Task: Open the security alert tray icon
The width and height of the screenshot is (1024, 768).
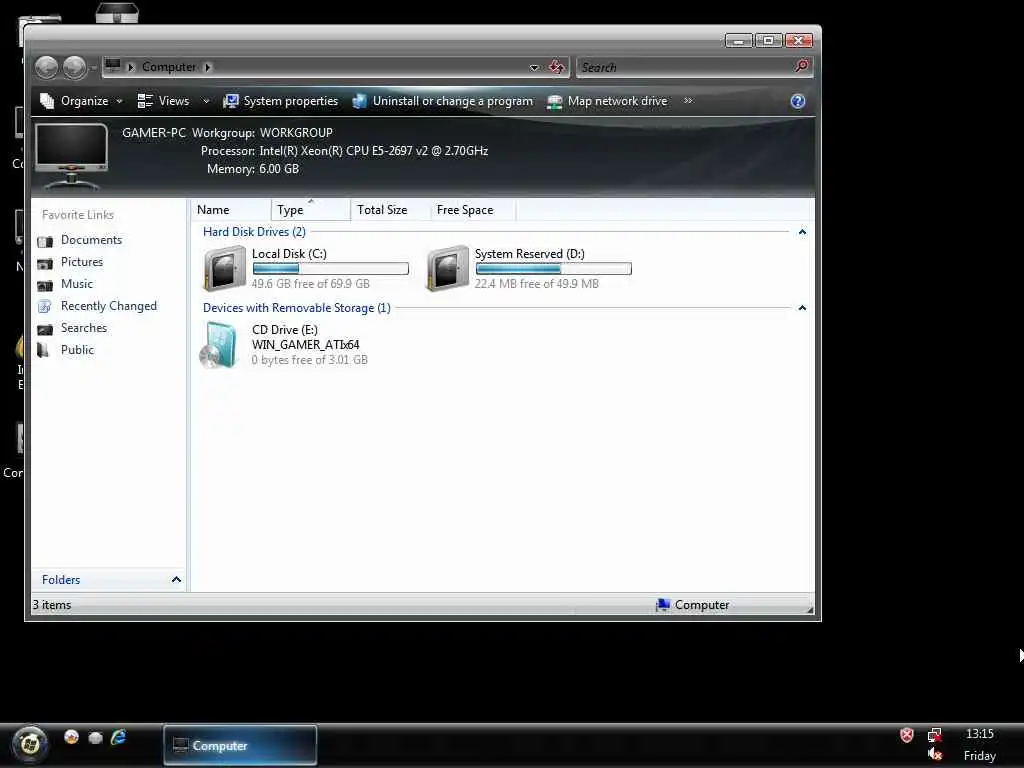Action: click(906, 735)
